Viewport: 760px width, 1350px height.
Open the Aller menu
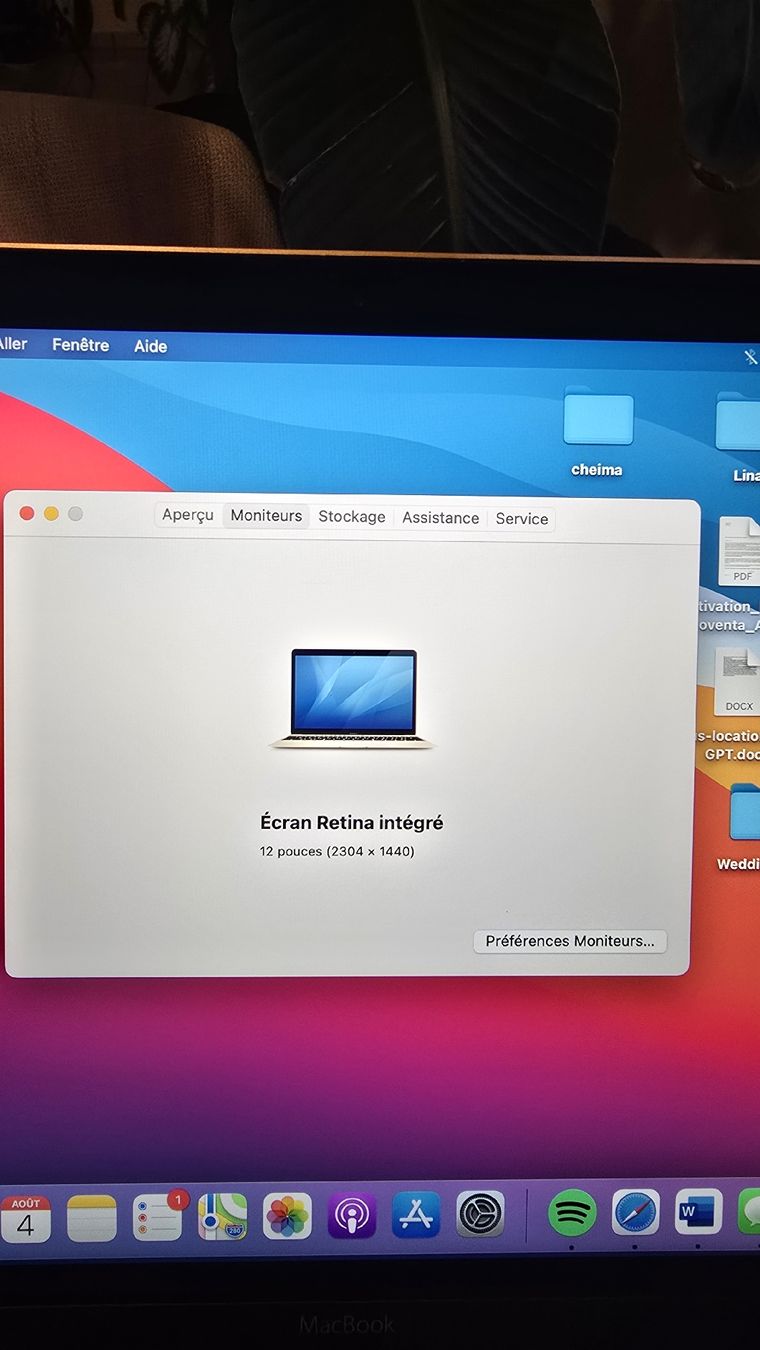[x=13, y=344]
